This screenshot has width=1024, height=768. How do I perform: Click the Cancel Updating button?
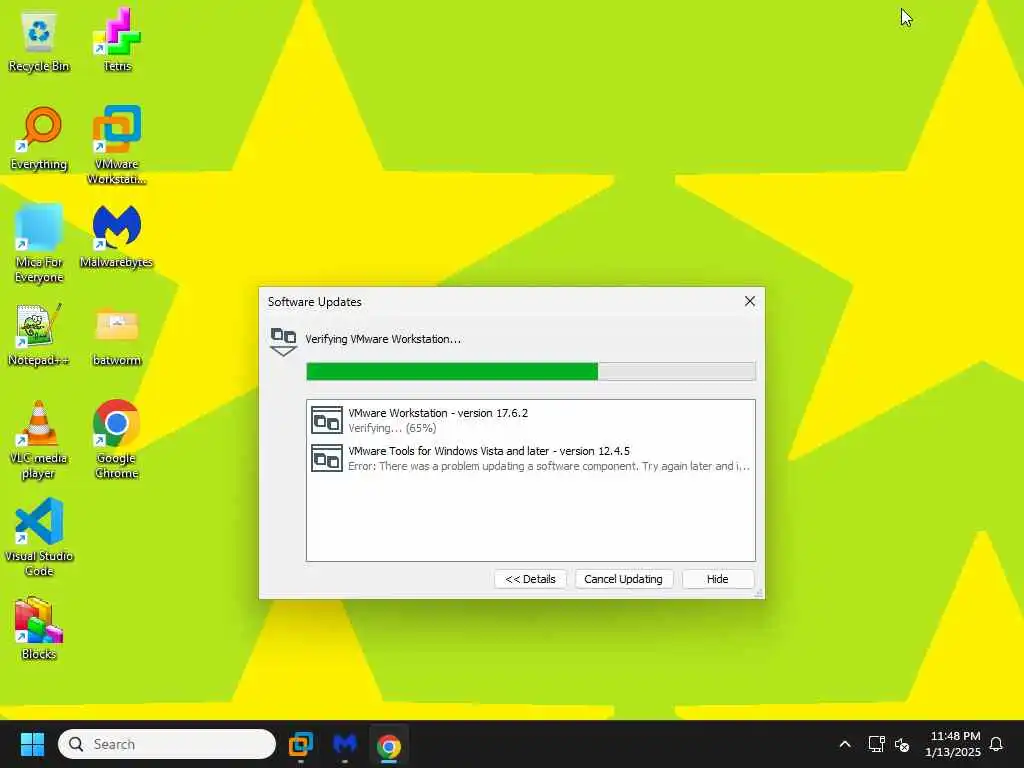click(623, 579)
